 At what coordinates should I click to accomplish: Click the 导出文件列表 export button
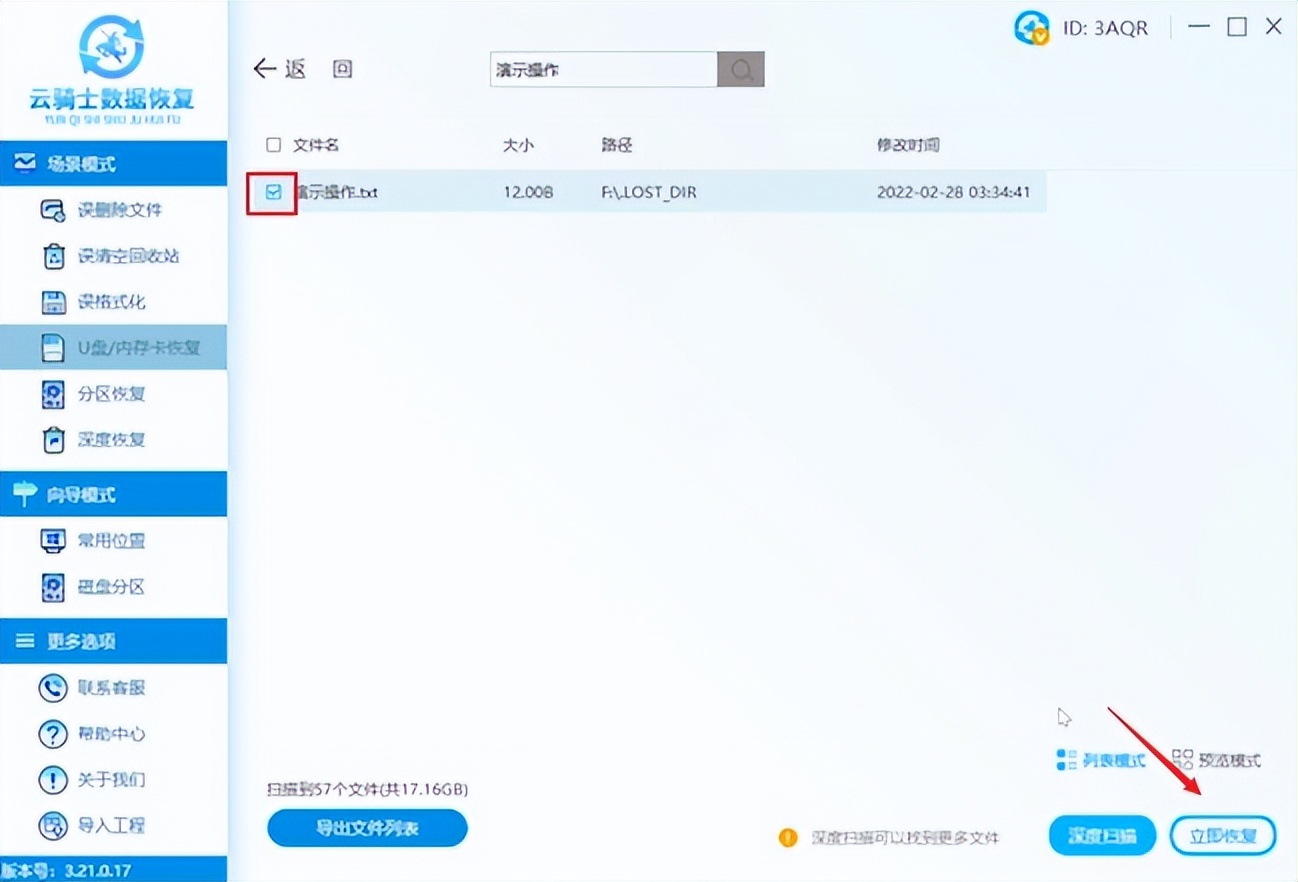pyautogui.click(x=366, y=828)
